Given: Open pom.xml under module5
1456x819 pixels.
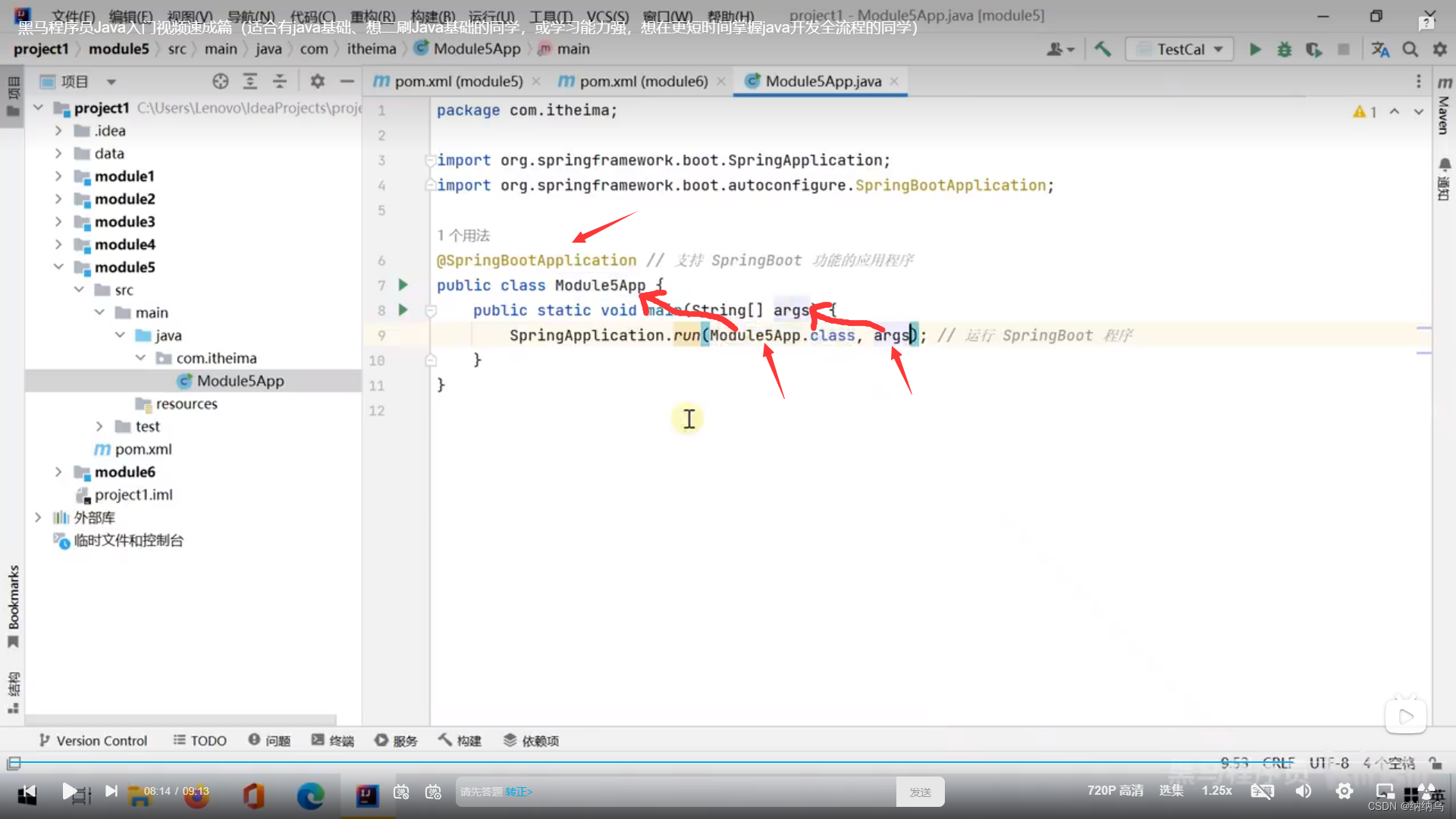Looking at the screenshot, I should coord(133,449).
